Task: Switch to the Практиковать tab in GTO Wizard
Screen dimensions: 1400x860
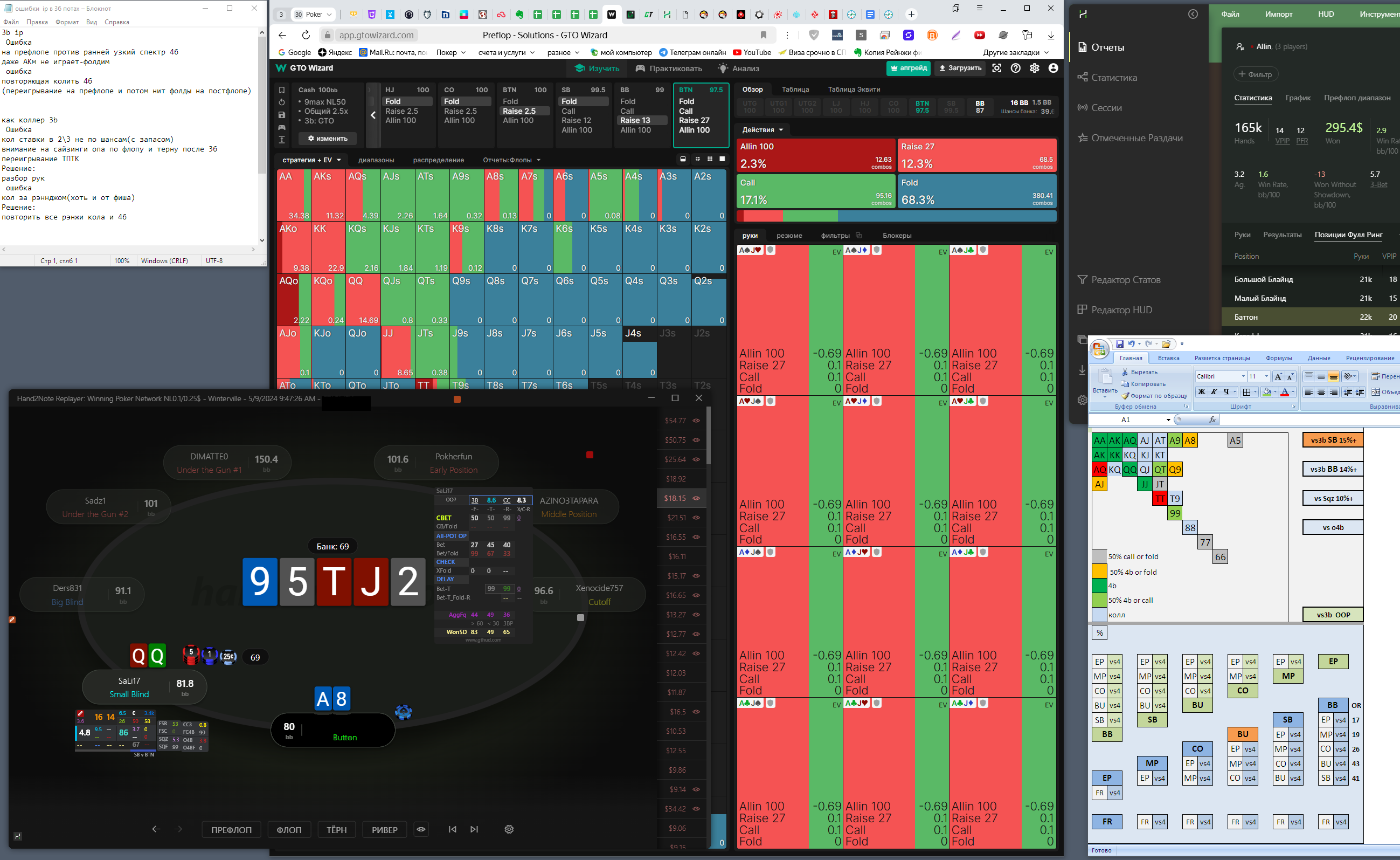Action: pyautogui.click(x=668, y=68)
